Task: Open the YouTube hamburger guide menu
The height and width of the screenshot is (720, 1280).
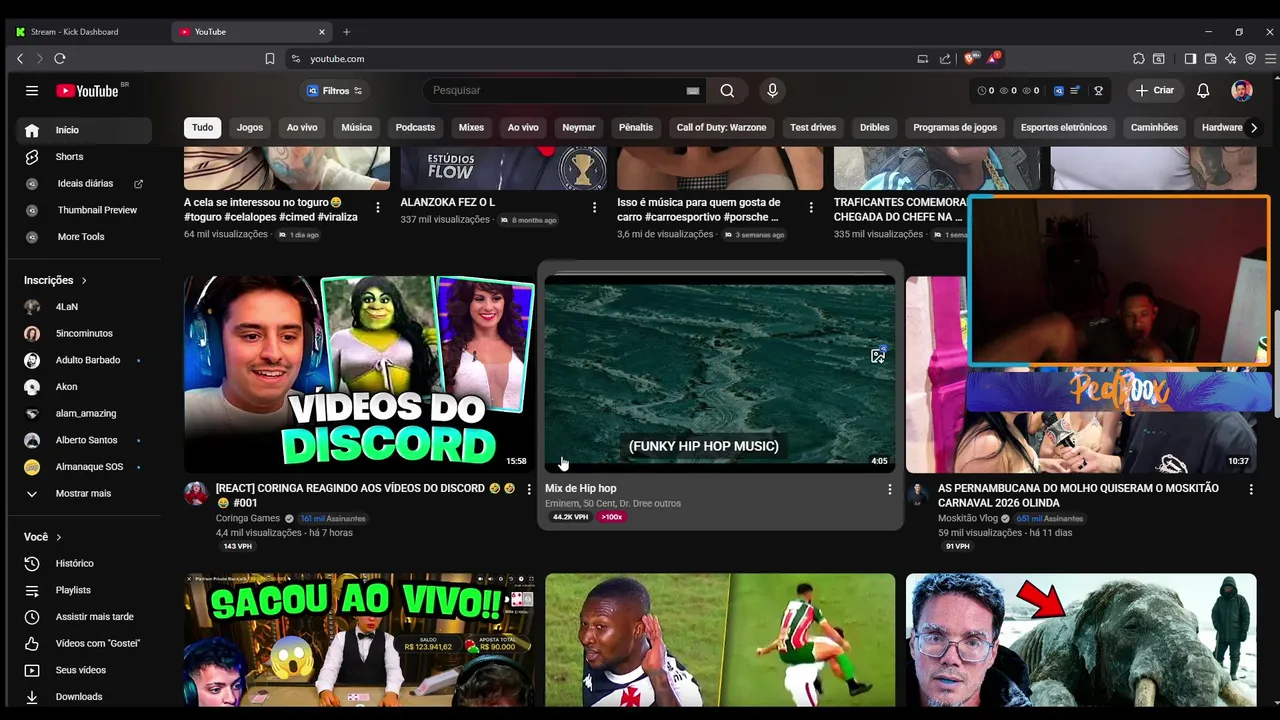Action: click(x=32, y=91)
